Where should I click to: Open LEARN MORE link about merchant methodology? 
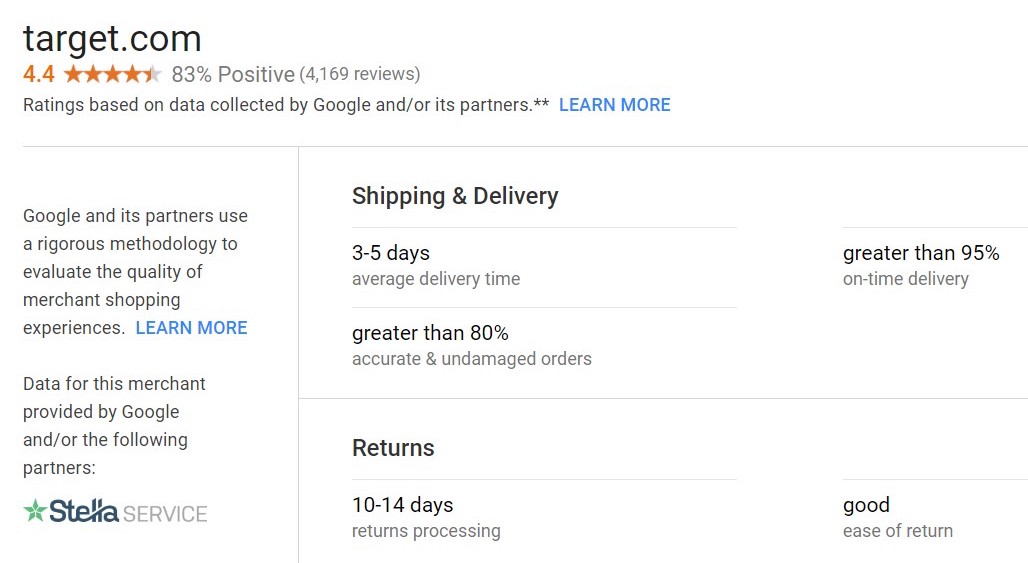191,328
